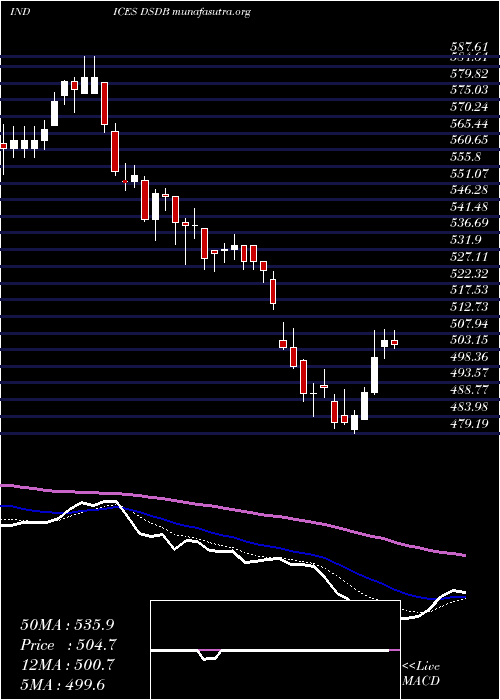Click the 565.44 price axis label

pos(469,124)
